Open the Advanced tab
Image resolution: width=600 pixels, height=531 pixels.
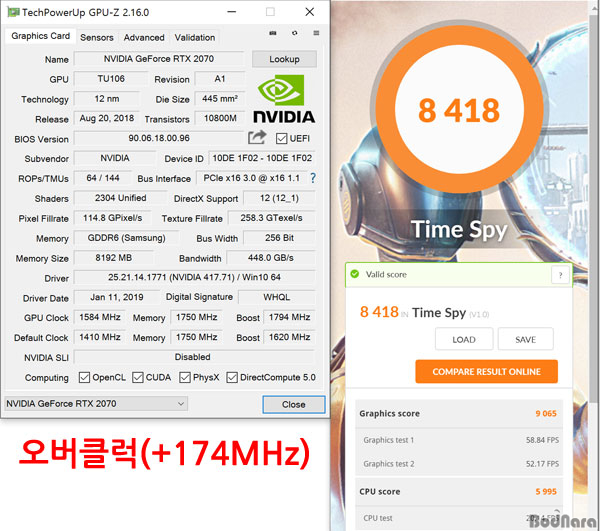click(144, 37)
